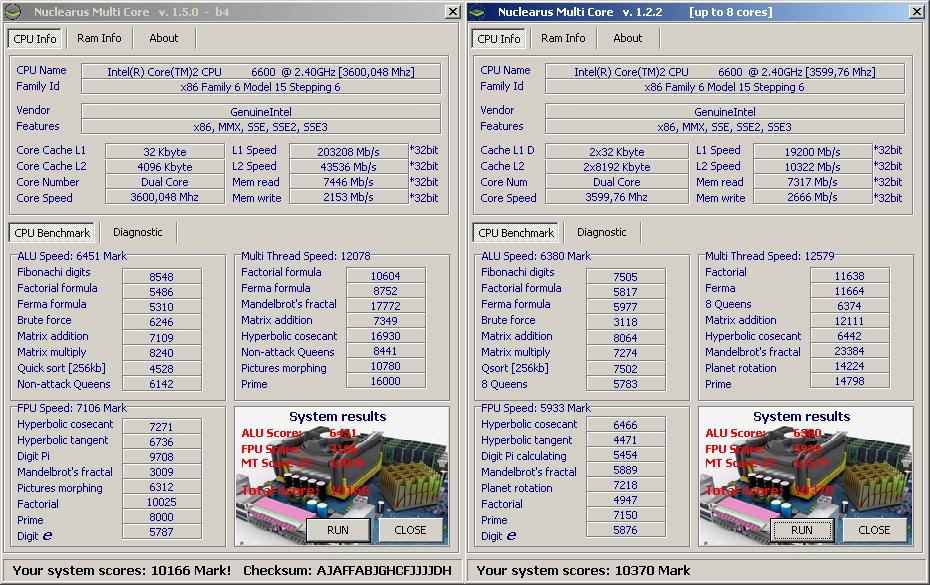Click L2 Speed value "43536 Mb/s"

[x=349, y=167]
